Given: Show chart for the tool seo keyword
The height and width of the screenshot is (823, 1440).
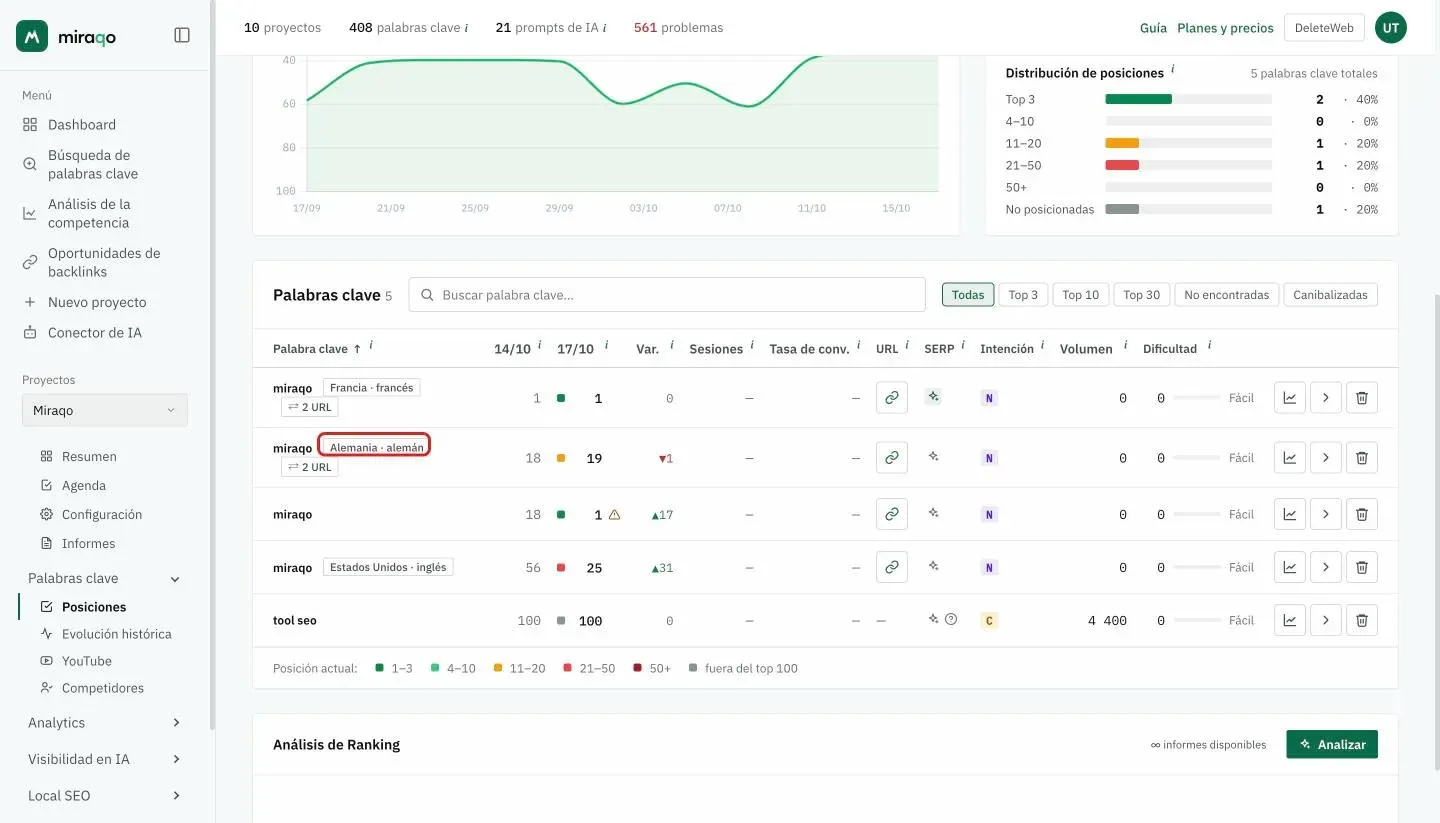Looking at the screenshot, I should [1290, 620].
